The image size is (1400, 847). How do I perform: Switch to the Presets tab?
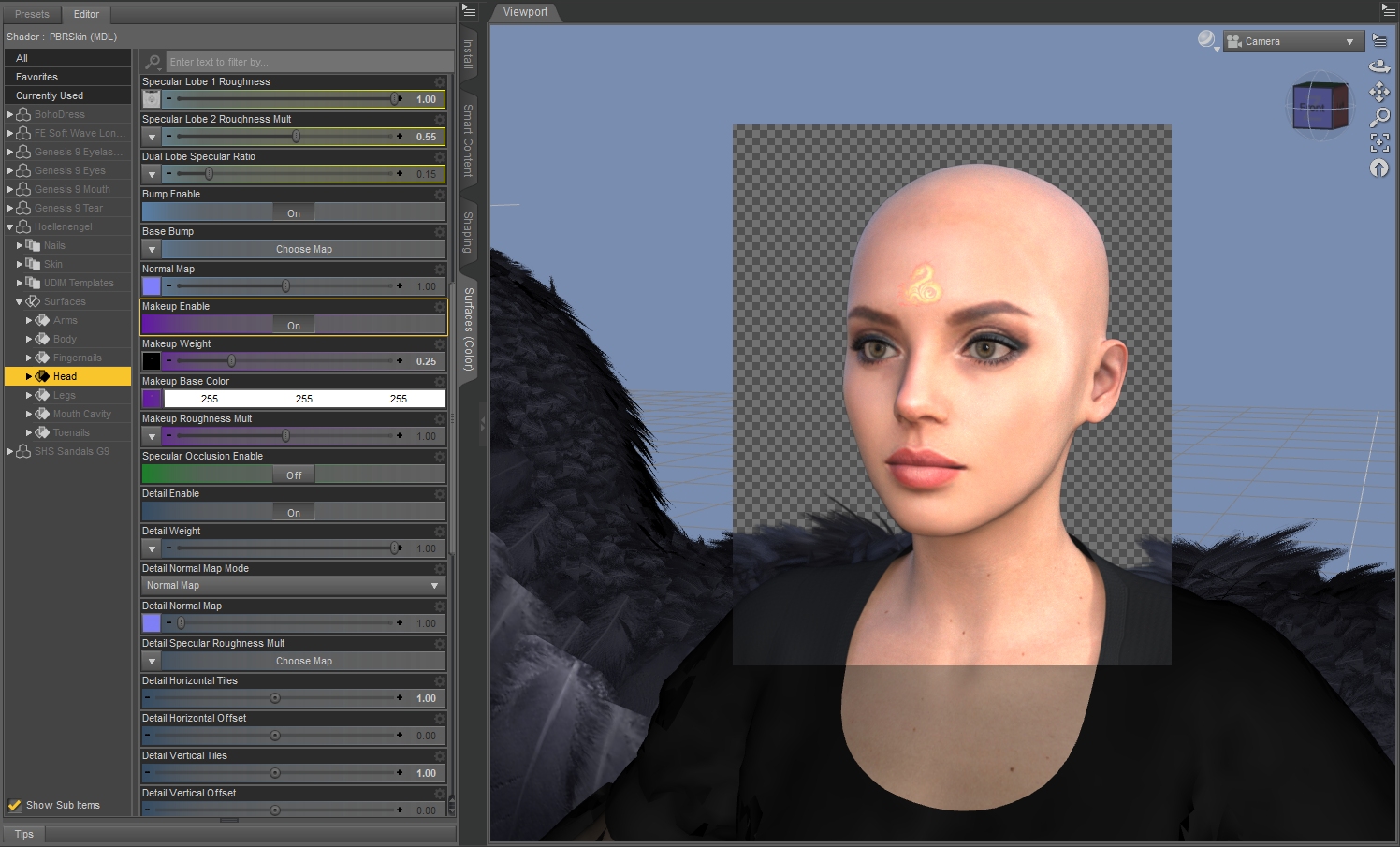coord(32,14)
